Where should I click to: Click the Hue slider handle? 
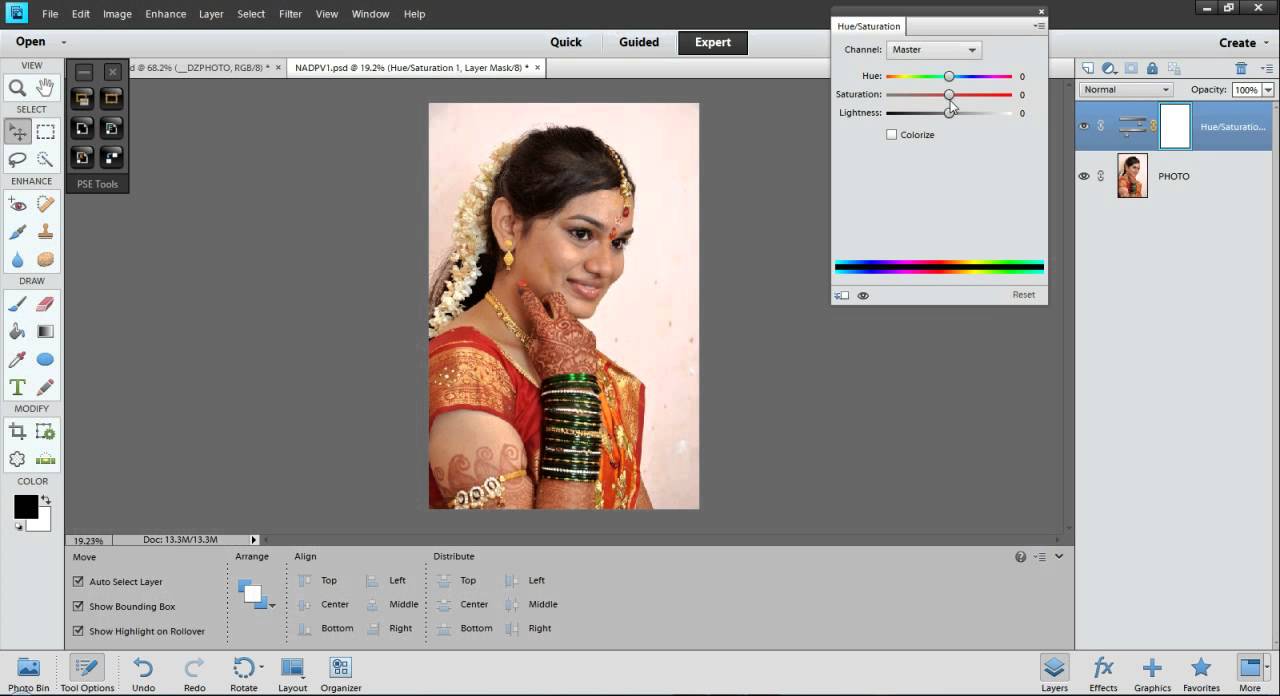[x=949, y=76]
